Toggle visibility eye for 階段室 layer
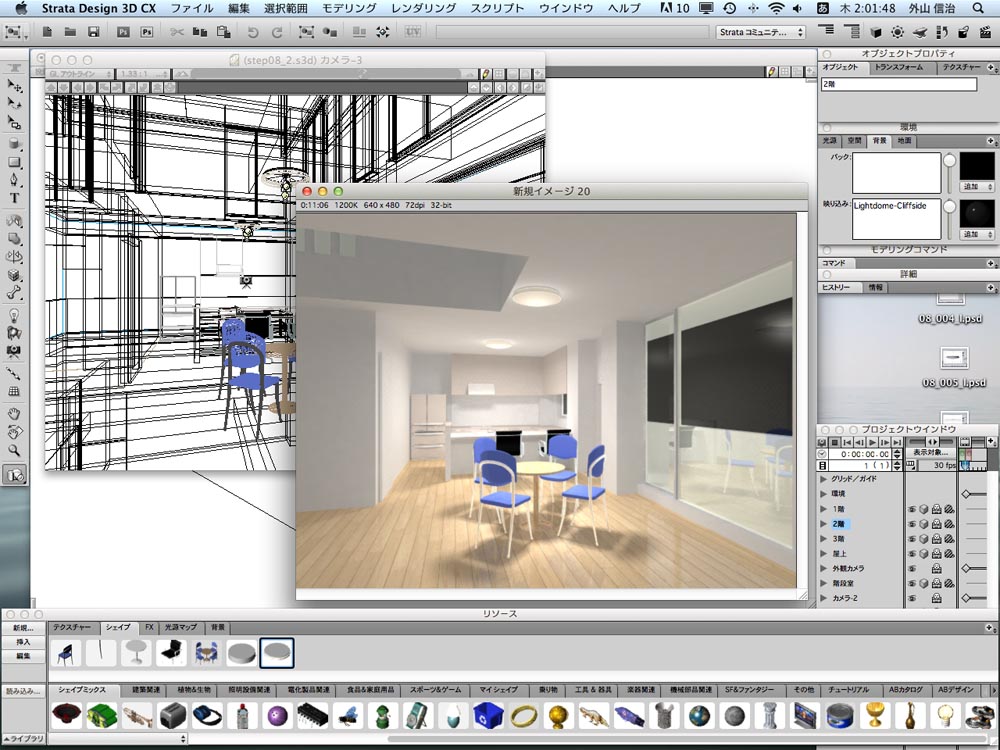This screenshot has height=750, width=1000. pos(912,584)
